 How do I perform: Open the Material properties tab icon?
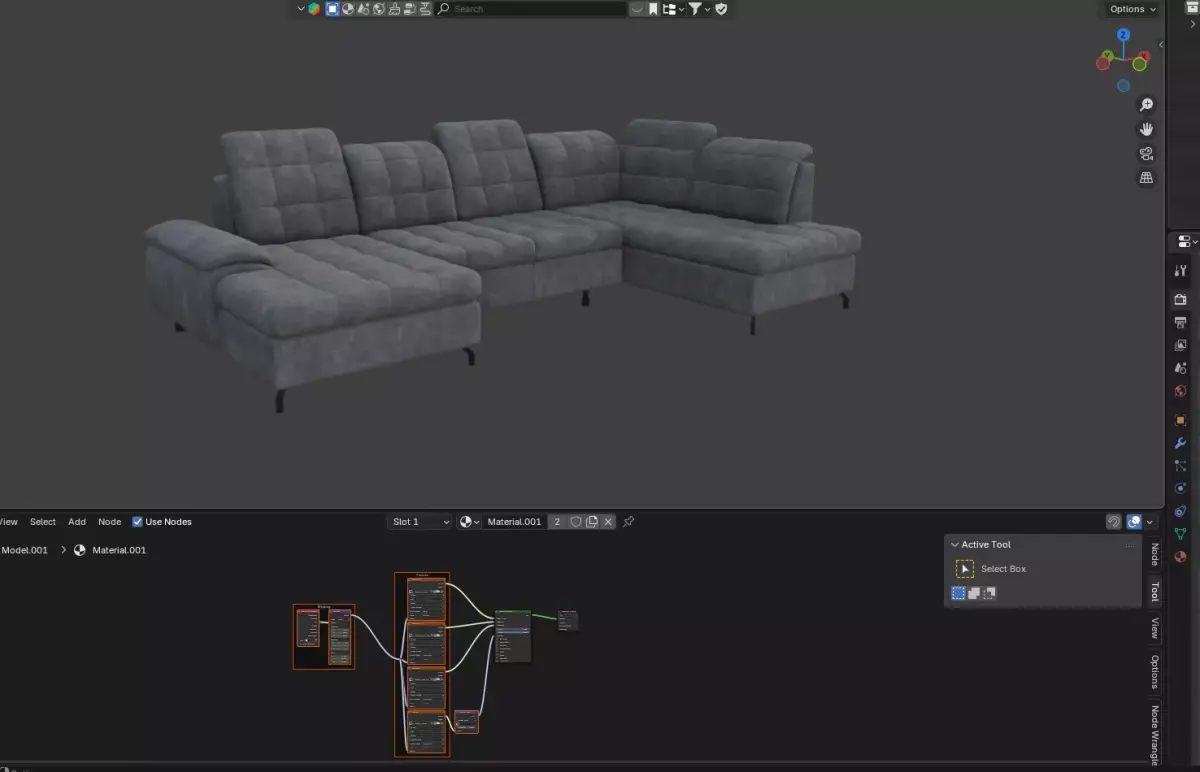[1181, 557]
